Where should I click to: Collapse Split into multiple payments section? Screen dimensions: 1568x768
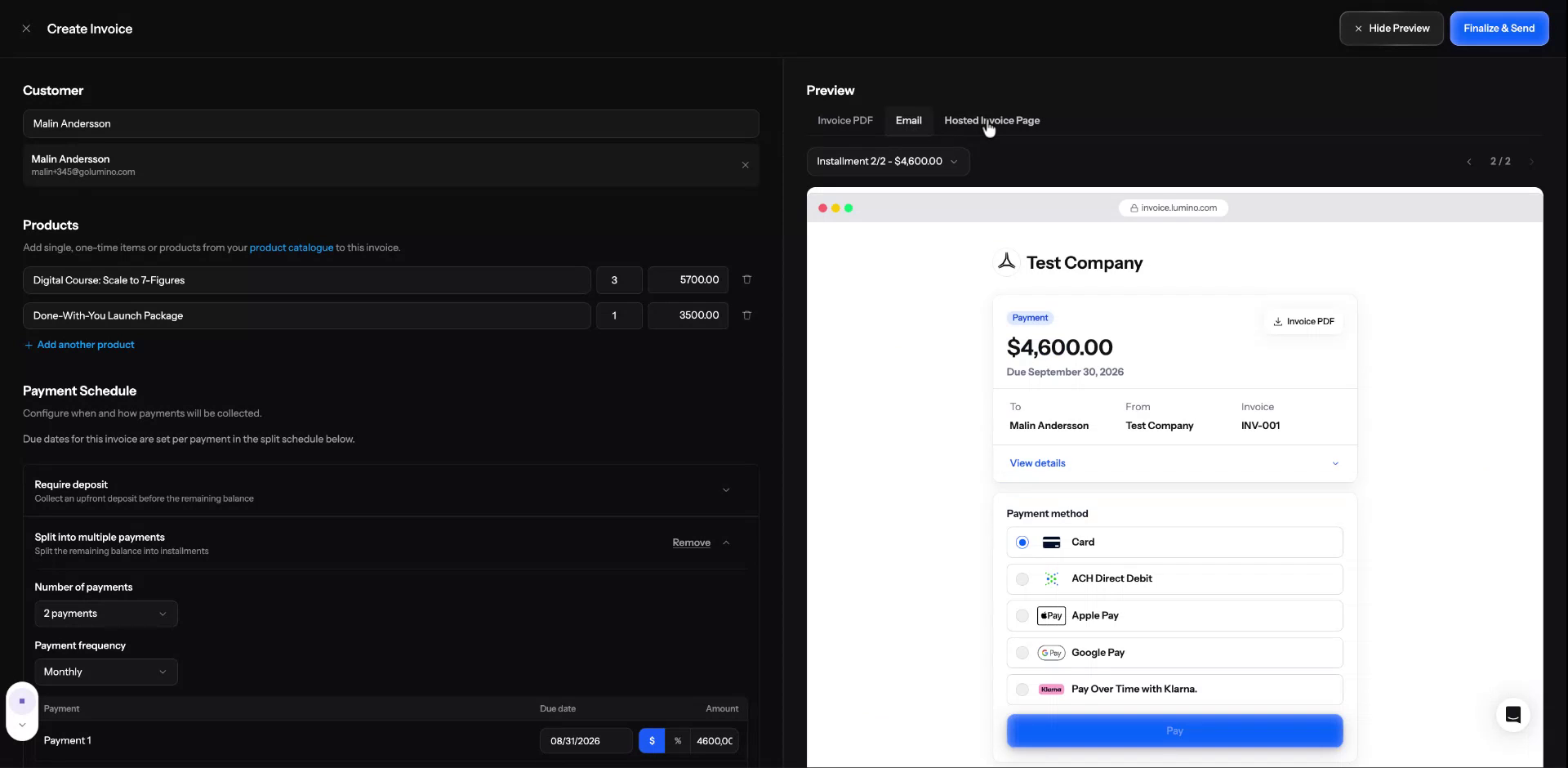pos(726,543)
